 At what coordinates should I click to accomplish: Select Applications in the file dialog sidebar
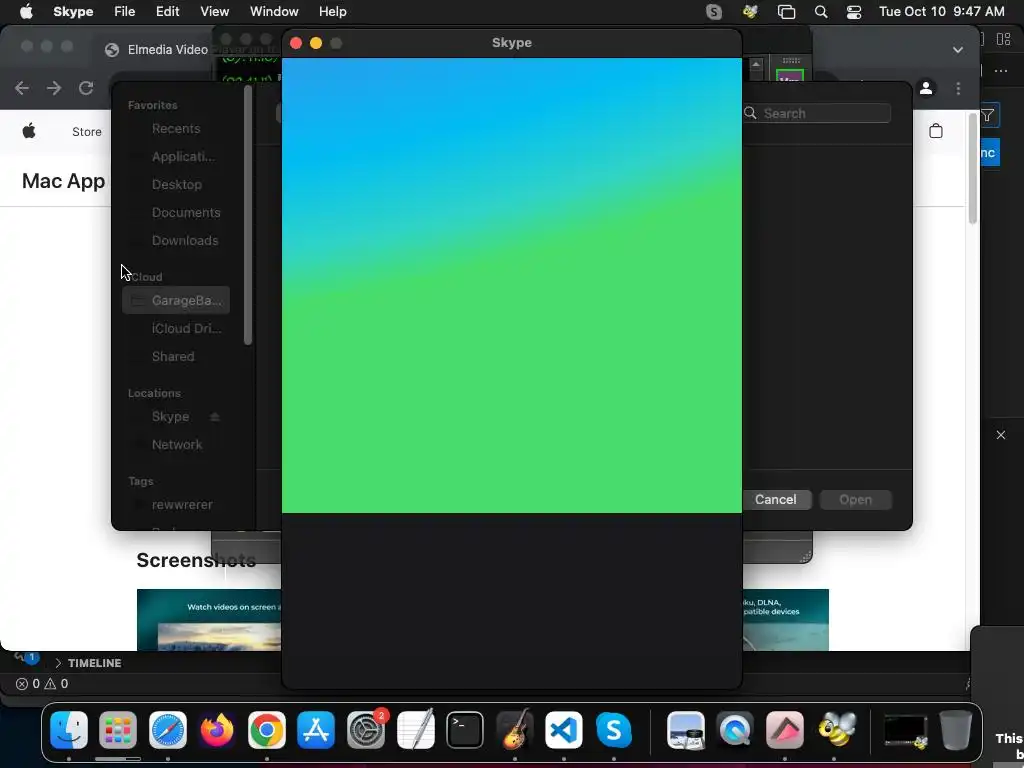coord(176,157)
